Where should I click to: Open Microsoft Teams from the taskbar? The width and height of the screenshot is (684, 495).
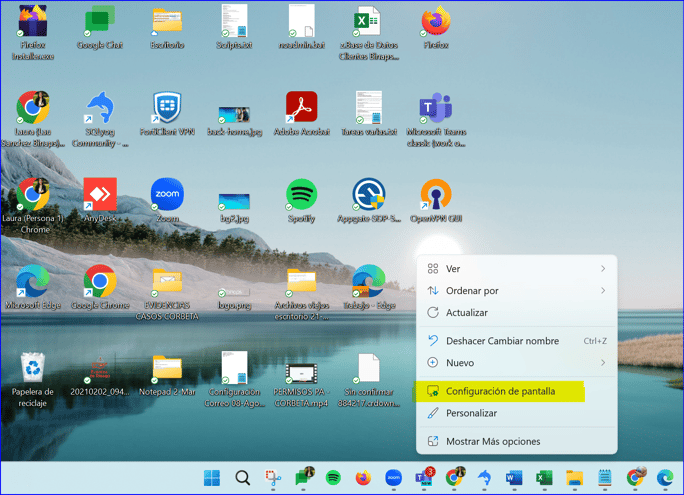424,477
